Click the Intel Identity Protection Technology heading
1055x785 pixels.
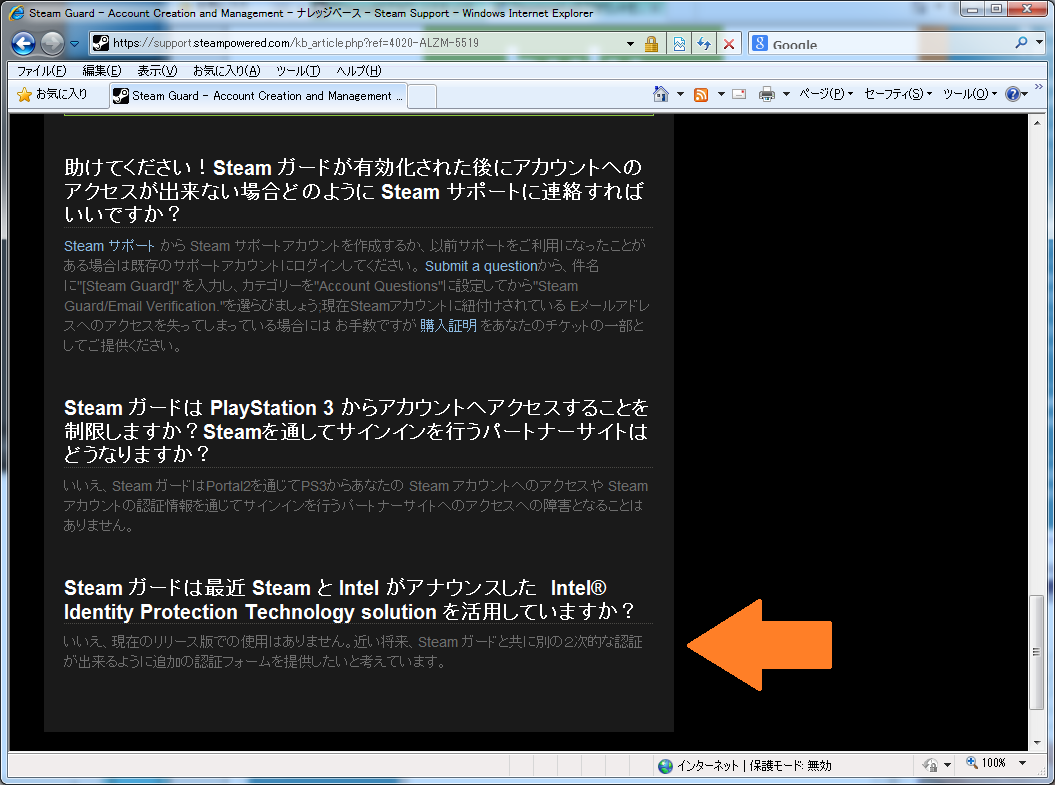(349, 600)
